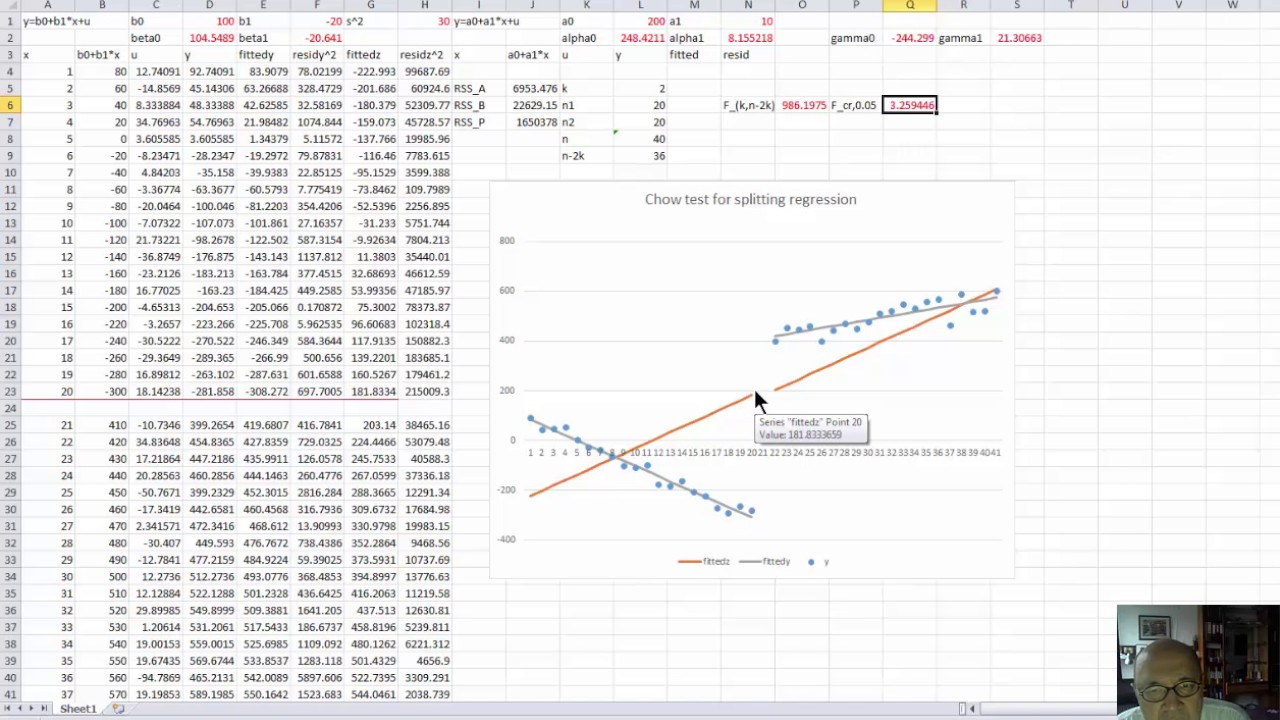Select row 6 header
Viewport: 1280px width, 720px height.
10,105
